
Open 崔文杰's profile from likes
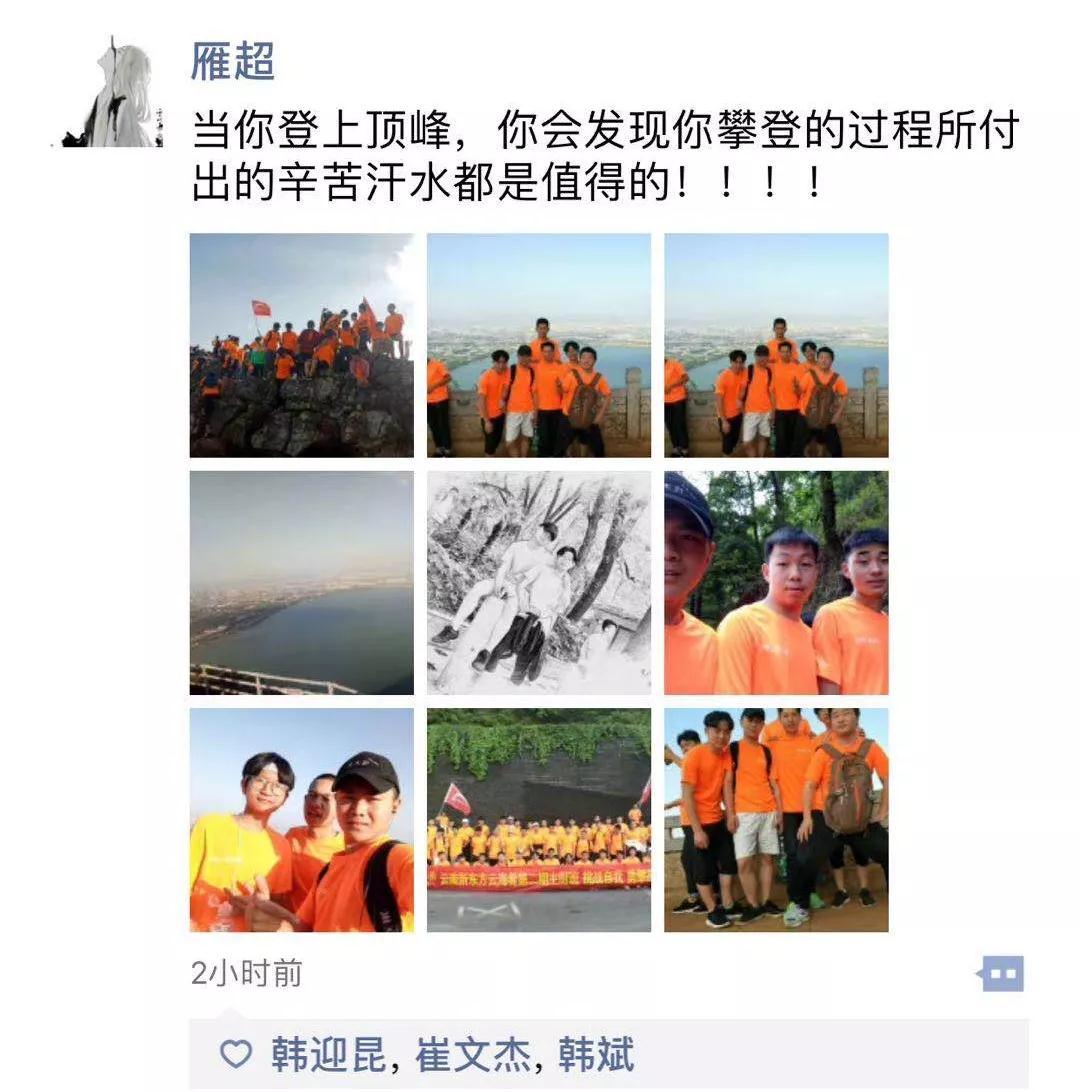click(472, 1054)
